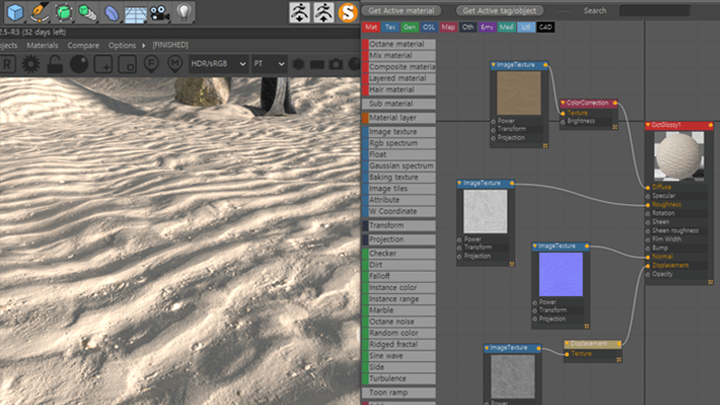Open the blue deformer capsule tool
Image resolution: width=720 pixels, height=405 pixels.
click(111, 13)
